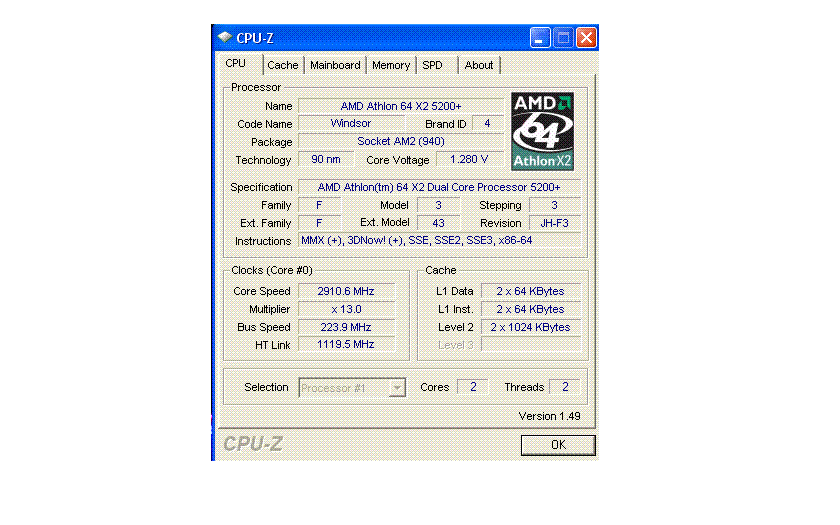Click the Level 2 value 2 x 1024 KBytes
Viewport: 840px width, 525px height.
coord(530,327)
